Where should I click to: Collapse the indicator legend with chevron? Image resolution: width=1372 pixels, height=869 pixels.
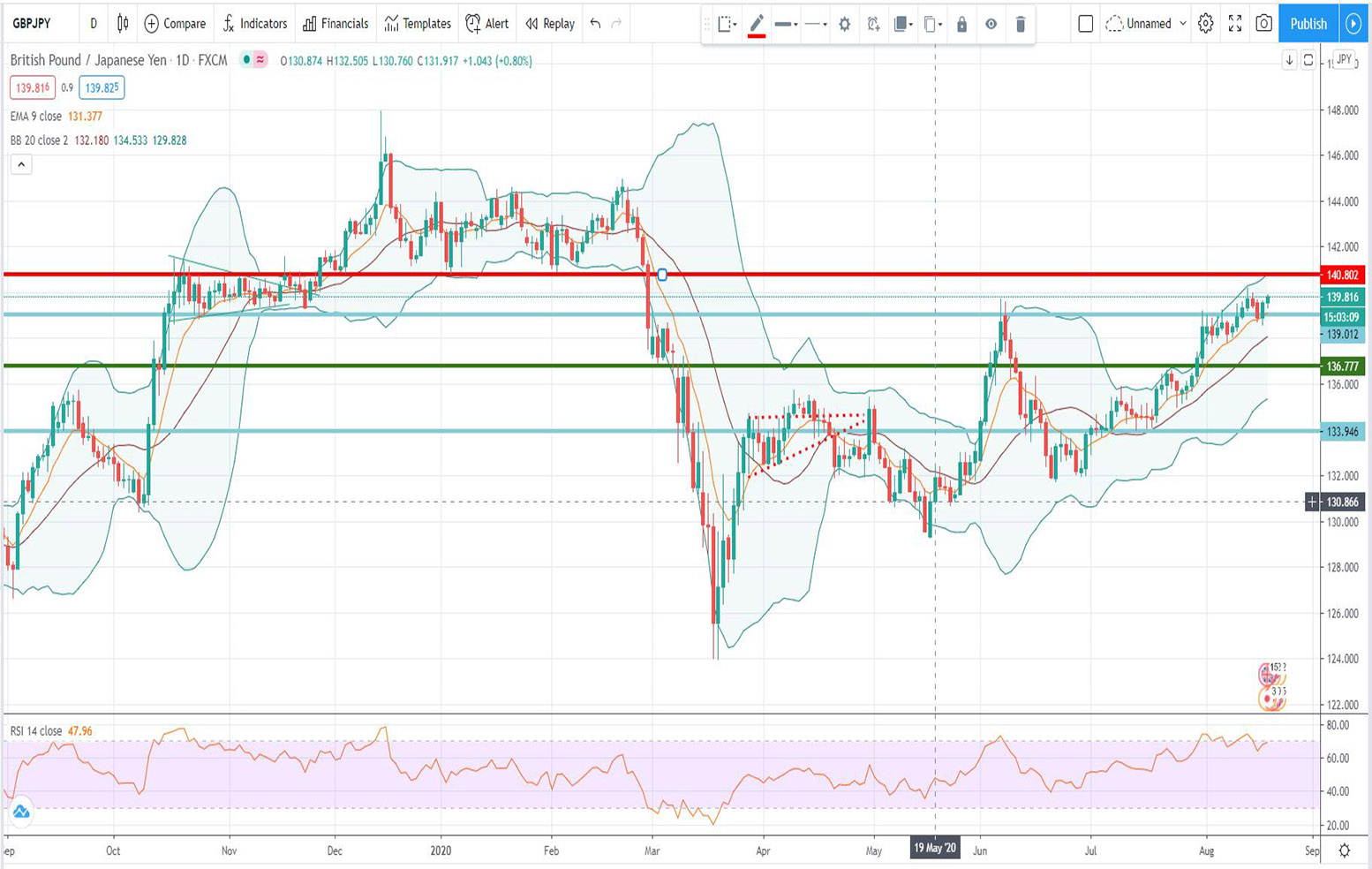[x=19, y=164]
